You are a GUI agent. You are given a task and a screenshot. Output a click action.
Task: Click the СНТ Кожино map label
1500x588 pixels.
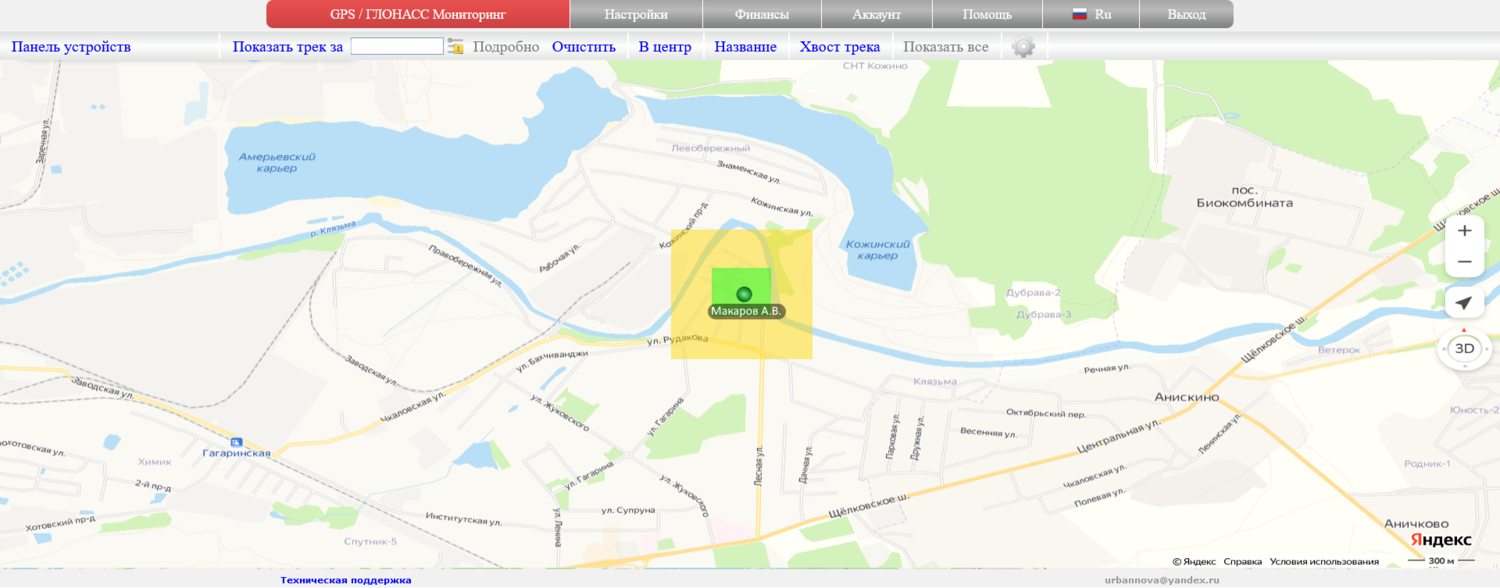click(x=875, y=66)
